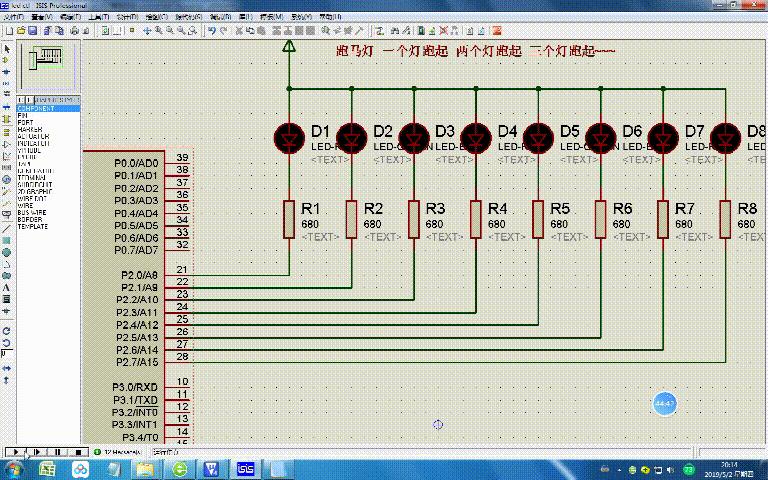Select the Current Probe tool
Viewport: 768px width, 480px height.
(x=6, y=203)
